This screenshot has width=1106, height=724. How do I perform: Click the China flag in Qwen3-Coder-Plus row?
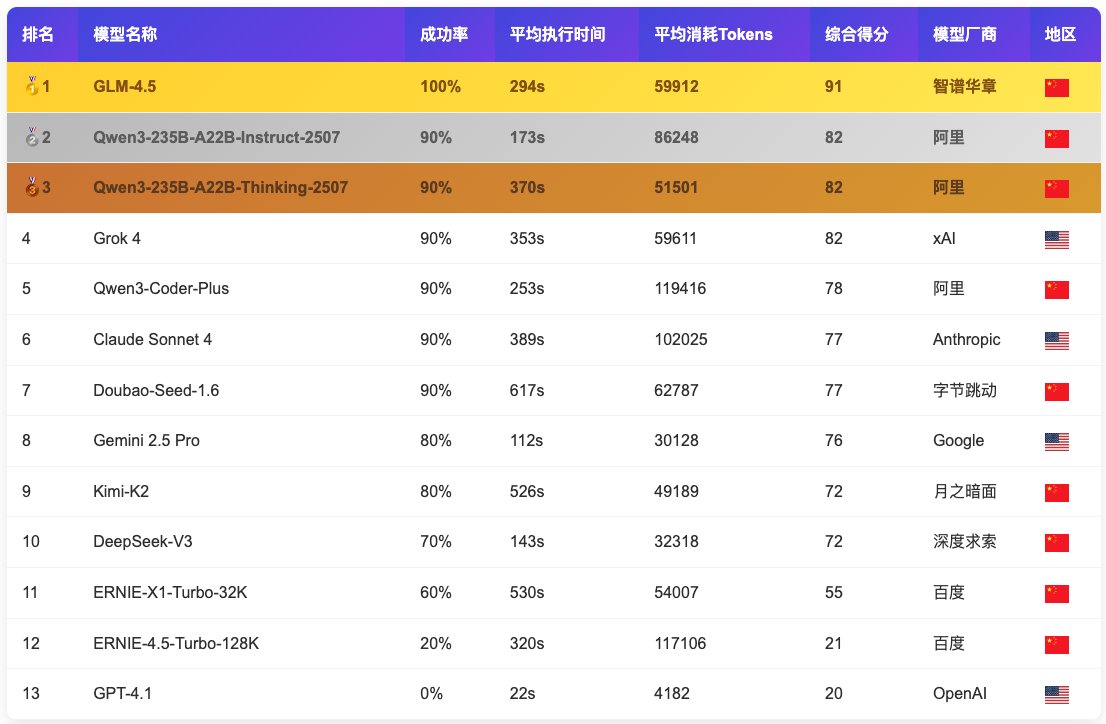pyautogui.click(x=1057, y=289)
